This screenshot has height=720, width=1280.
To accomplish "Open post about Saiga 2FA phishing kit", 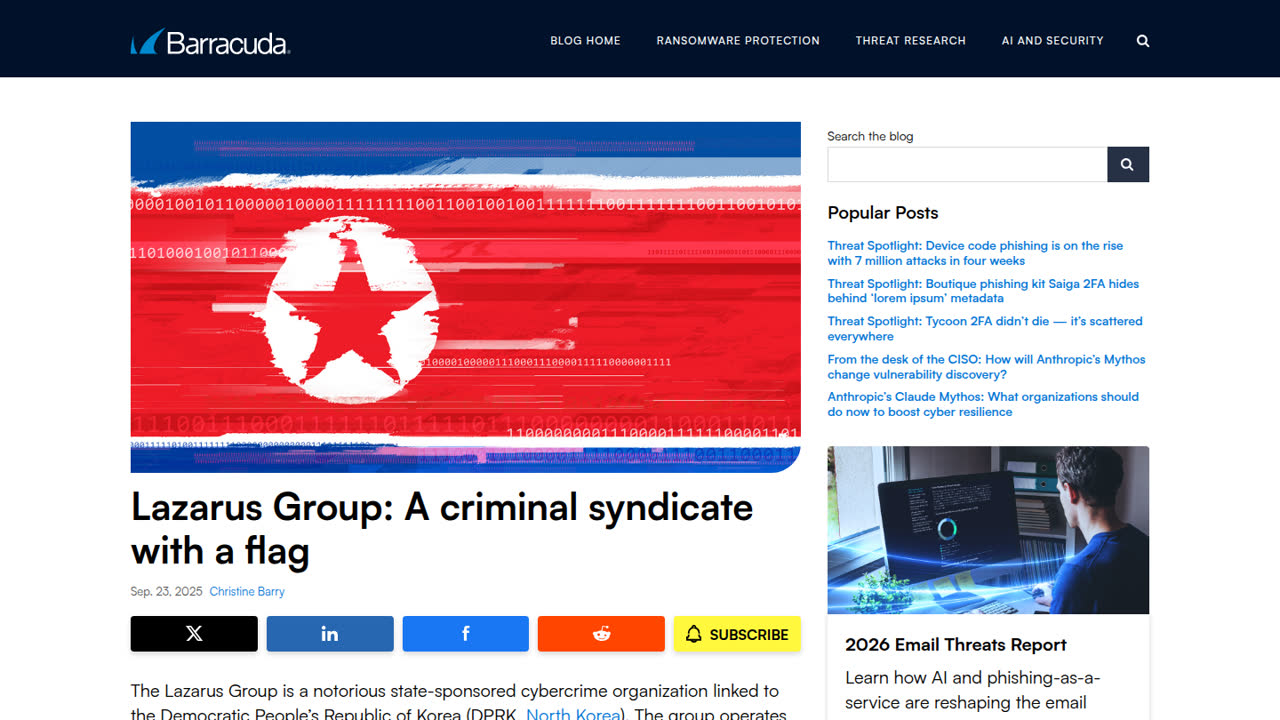I will pos(983,291).
